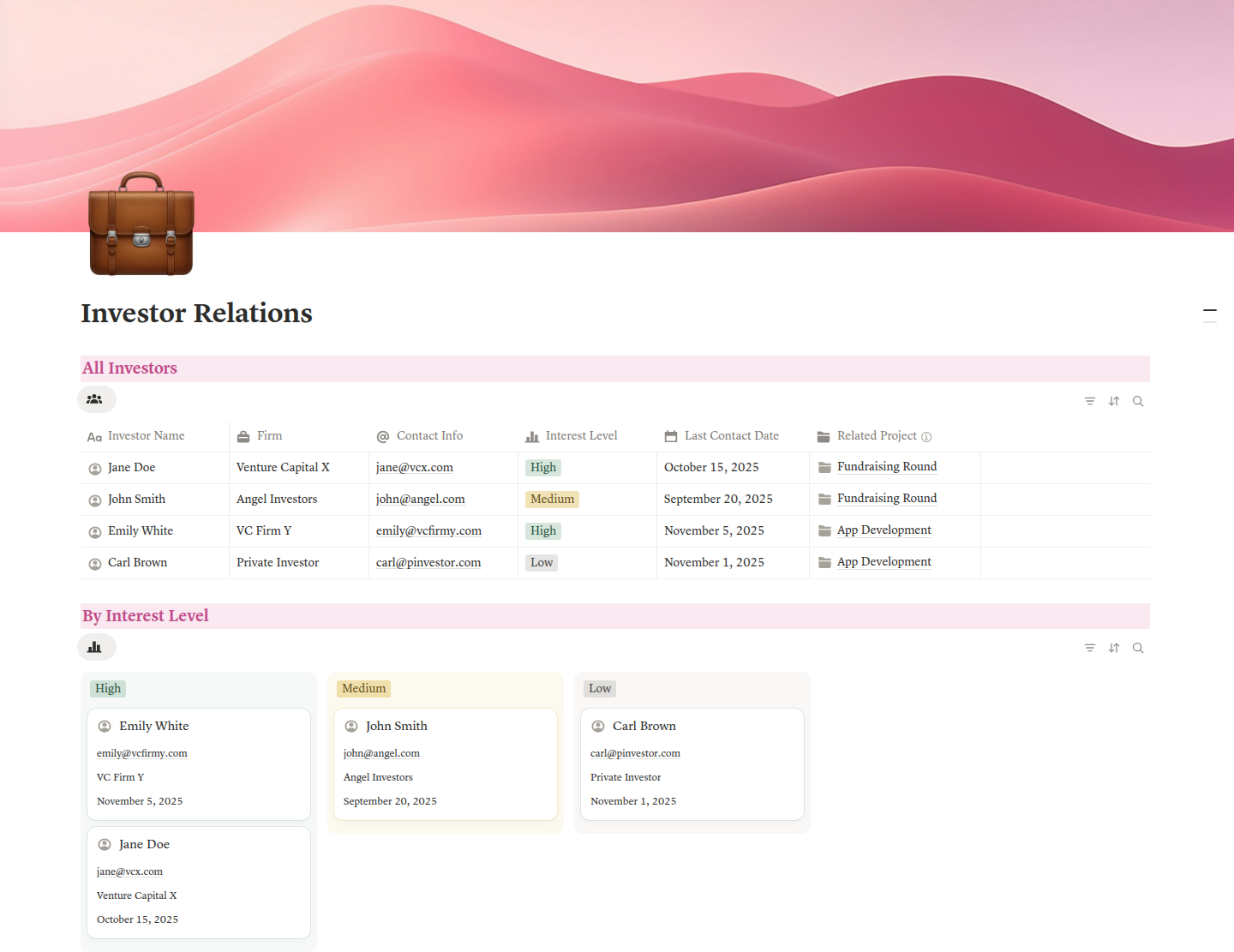This screenshot has width=1234, height=952.
Task: Click the High board column label
Action: click(108, 689)
